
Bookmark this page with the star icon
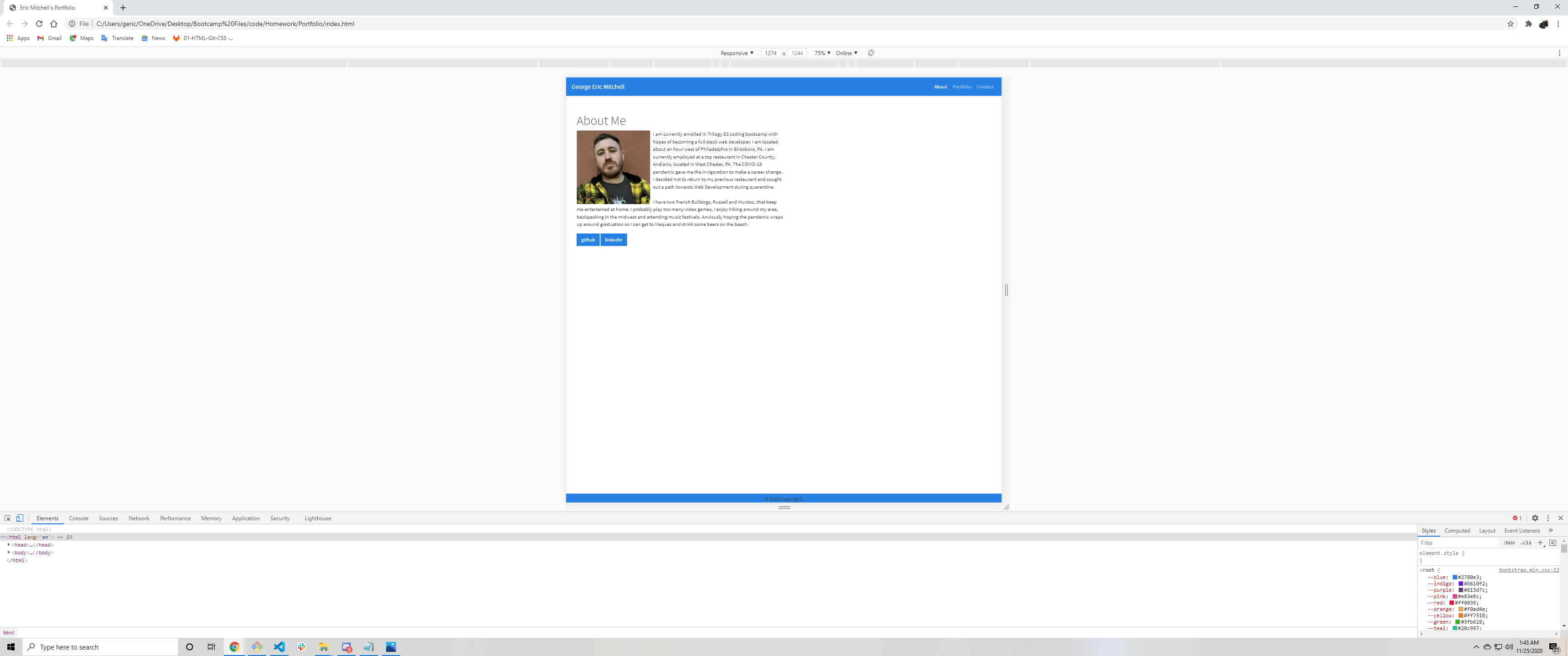pos(1510,24)
